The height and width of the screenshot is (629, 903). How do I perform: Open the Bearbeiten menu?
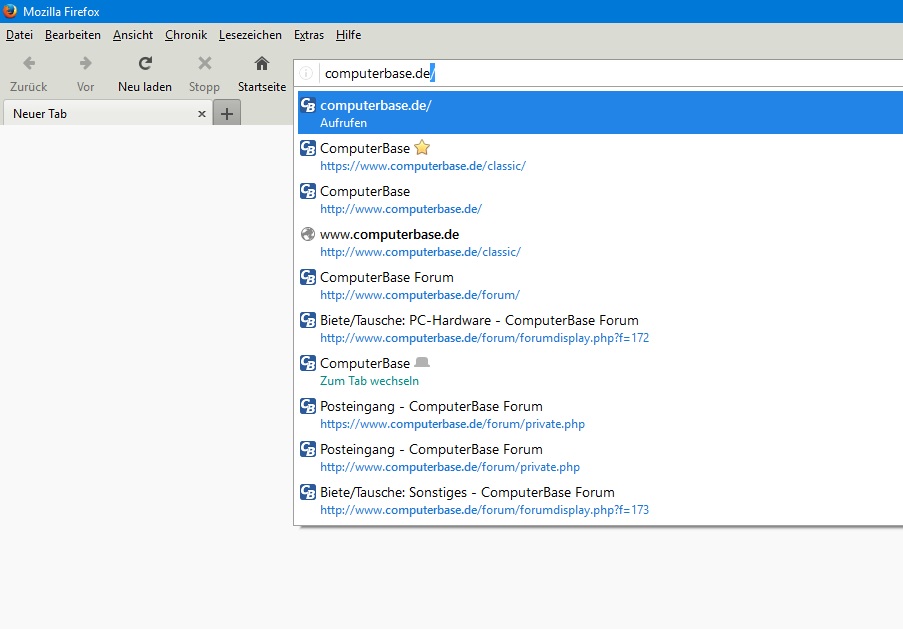click(73, 35)
